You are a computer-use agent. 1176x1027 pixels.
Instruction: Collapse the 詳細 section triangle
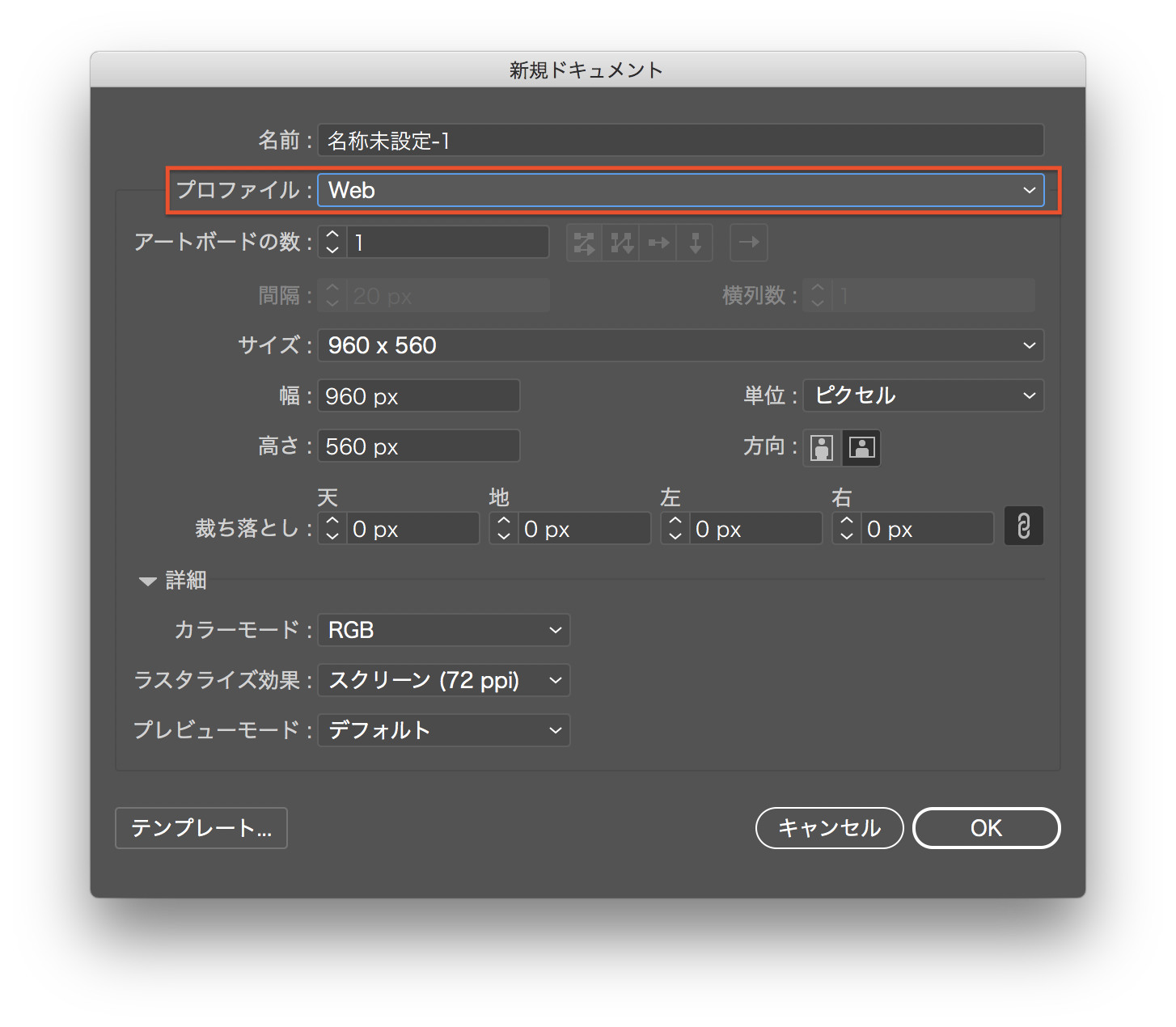pos(147,581)
